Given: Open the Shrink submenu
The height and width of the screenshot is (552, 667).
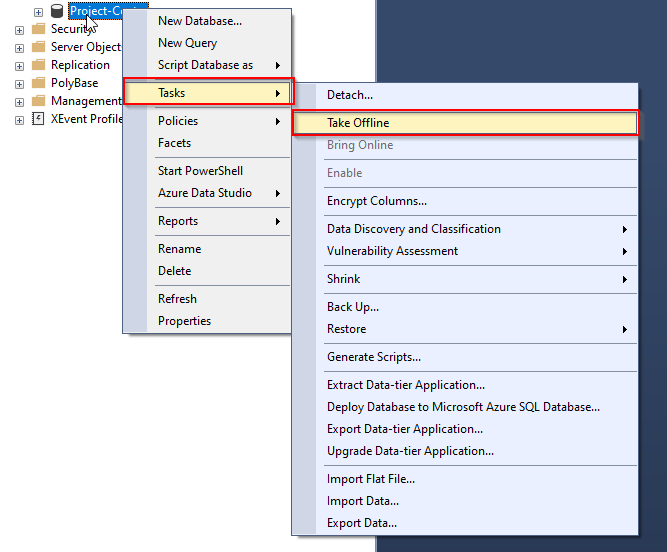Looking at the screenshot, I should pos(343,279).
